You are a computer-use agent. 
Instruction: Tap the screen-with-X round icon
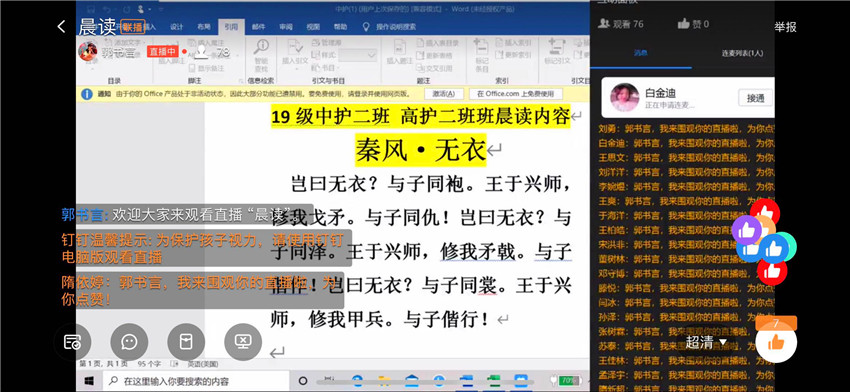(x=243, y=342)
